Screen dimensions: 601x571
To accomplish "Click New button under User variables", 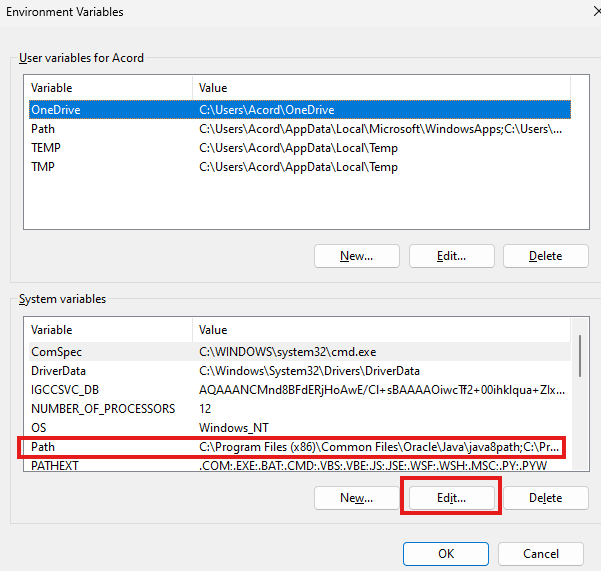I will pos(356,256).
